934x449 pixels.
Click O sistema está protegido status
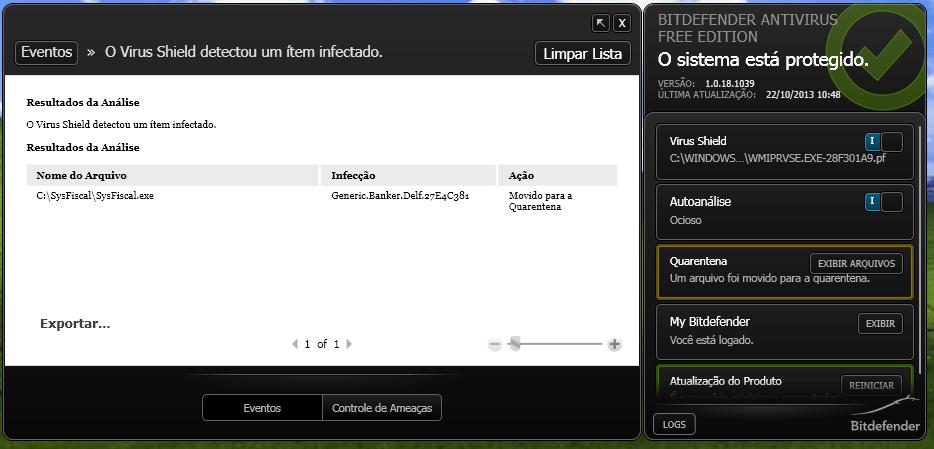tap(763, 60)
